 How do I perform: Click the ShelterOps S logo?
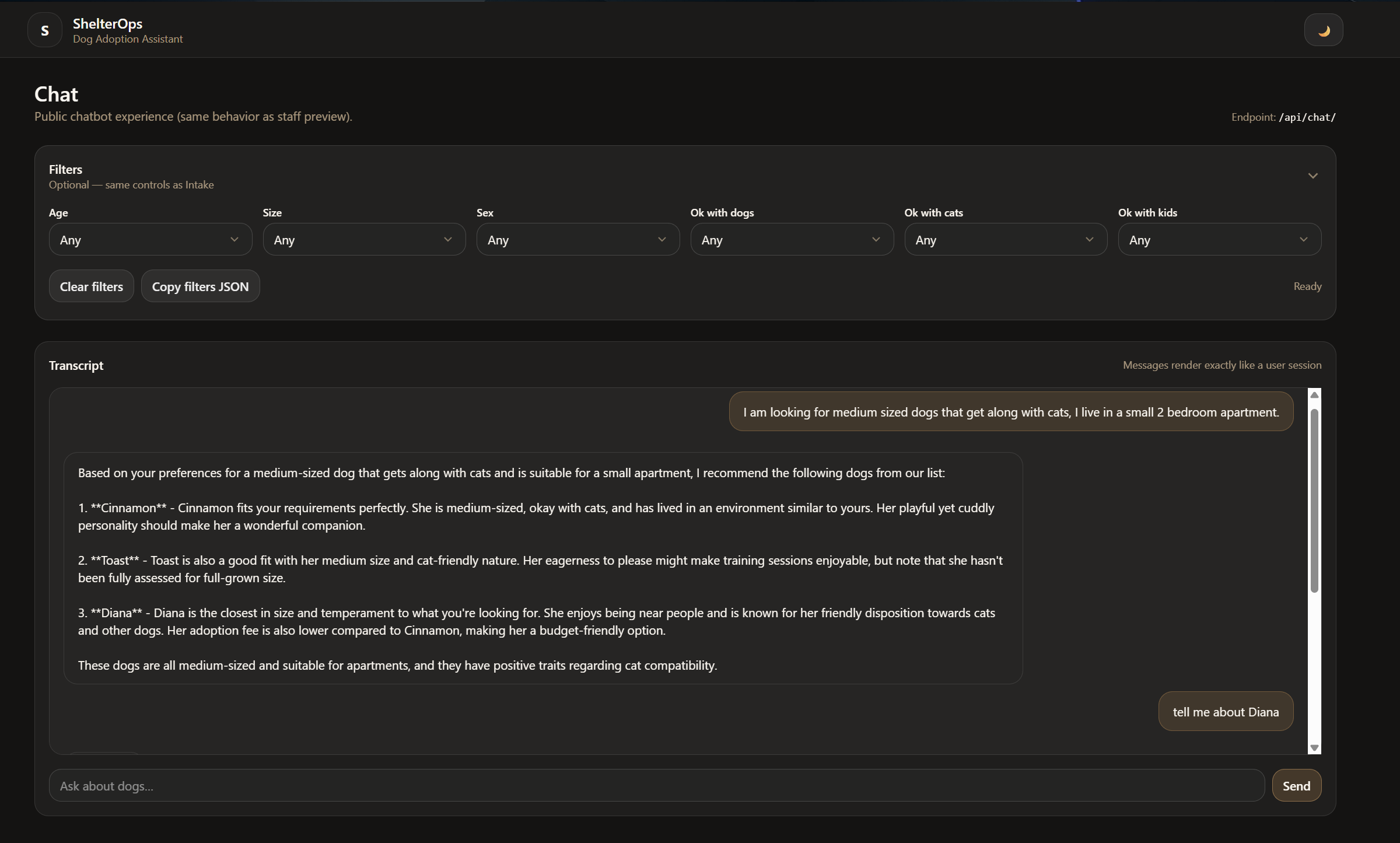(x=45, y=30)
